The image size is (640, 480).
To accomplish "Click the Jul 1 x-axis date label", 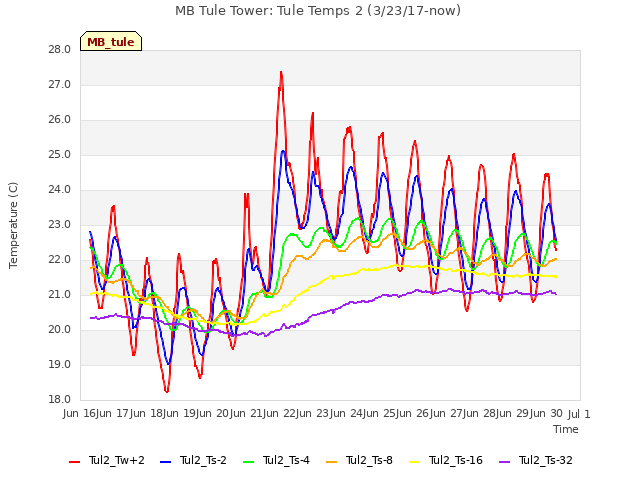I will (x=579, y=414).
